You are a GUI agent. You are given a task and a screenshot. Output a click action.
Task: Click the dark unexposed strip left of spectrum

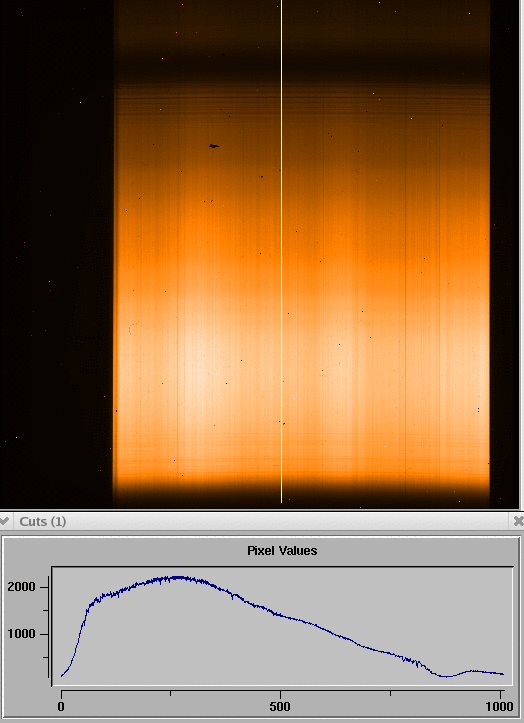(x=56, y=254)
